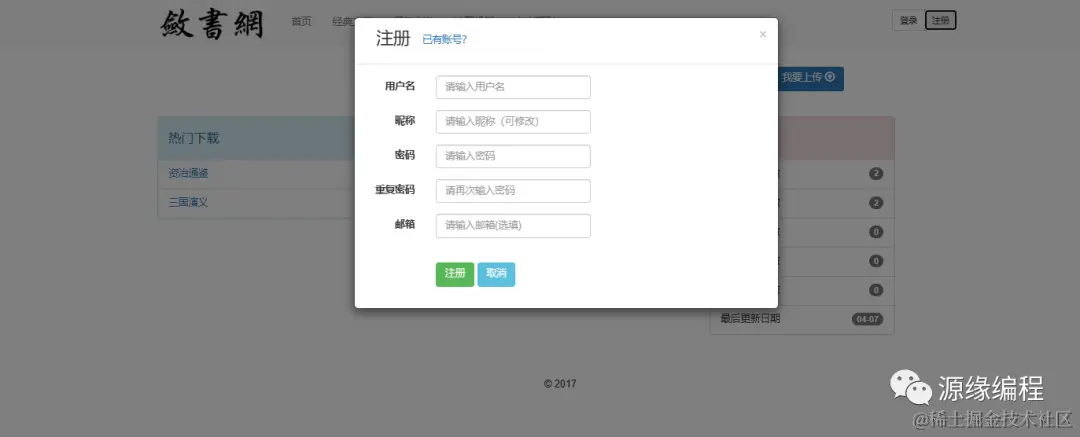Click the 我要上传 upload button

click(x=809, y=78)
